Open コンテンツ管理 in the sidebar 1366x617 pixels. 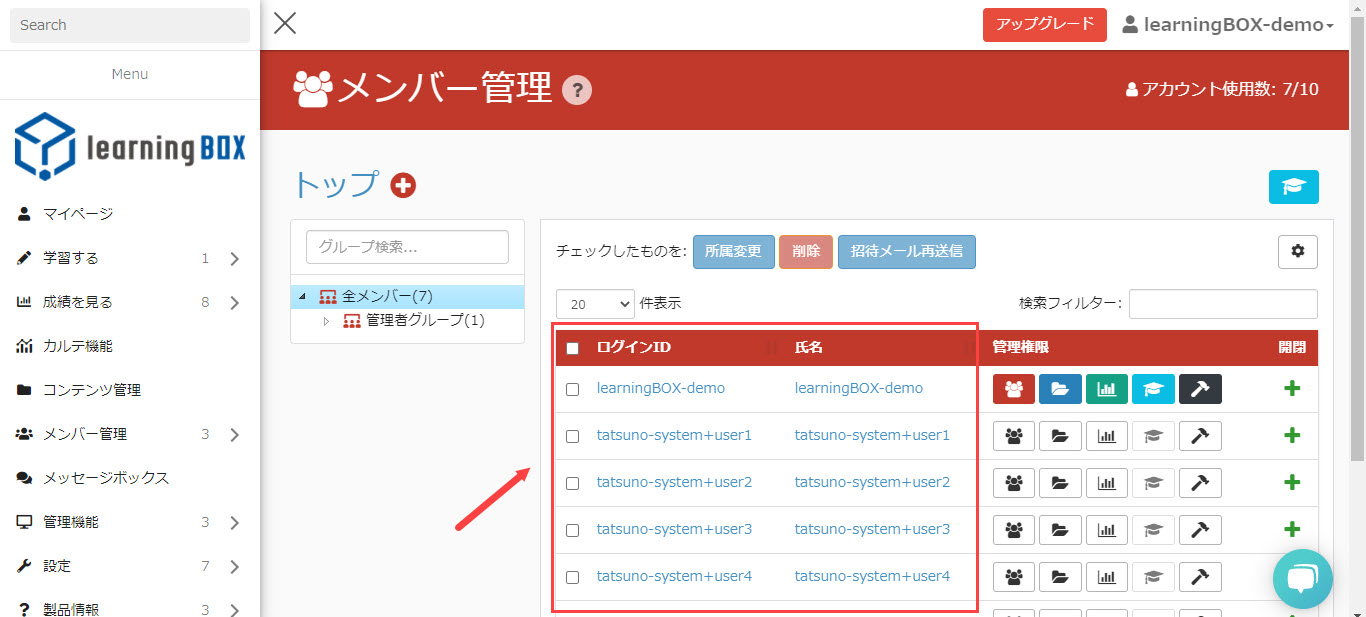92,390
